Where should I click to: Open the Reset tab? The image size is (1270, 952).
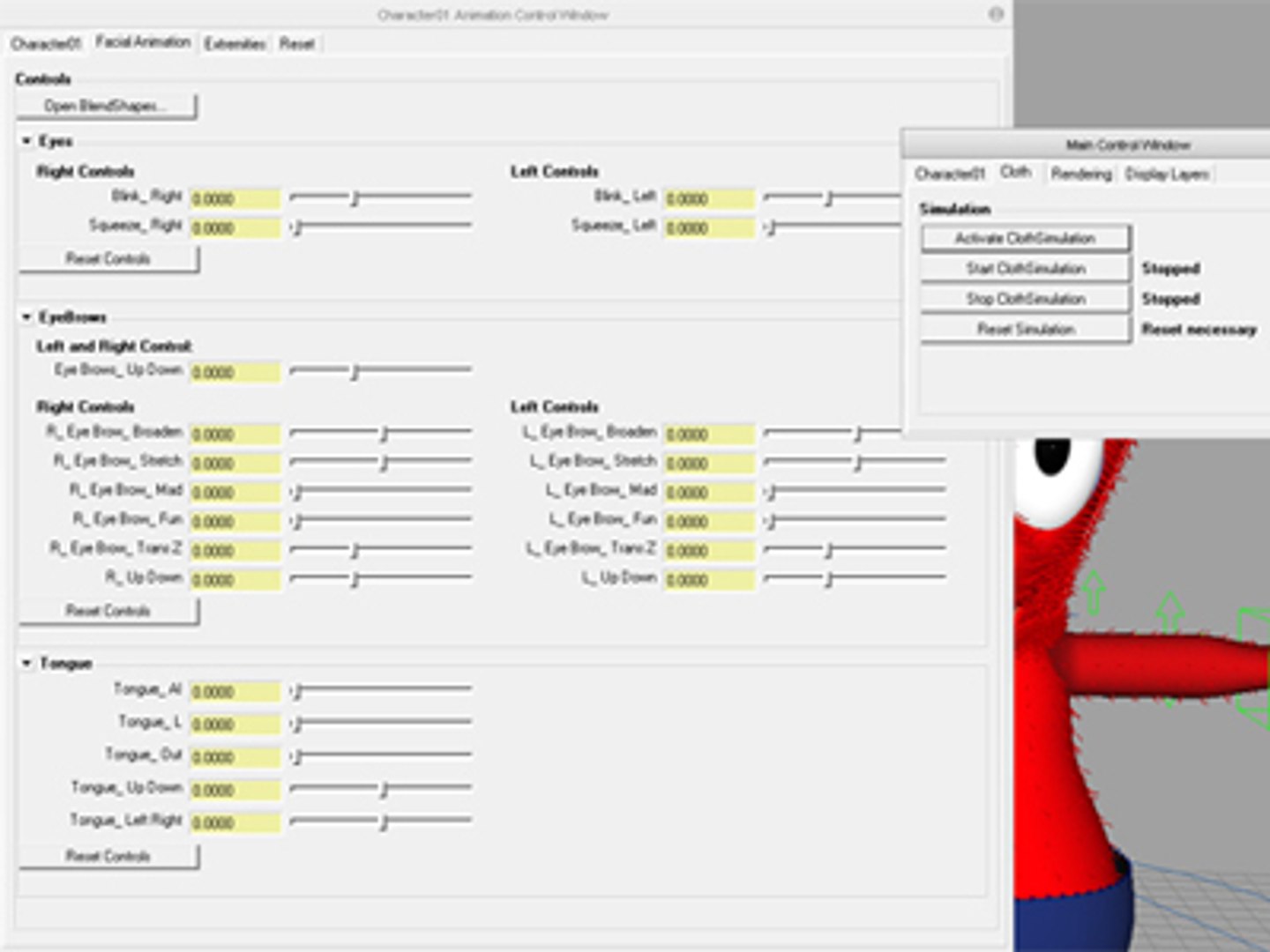297,43
